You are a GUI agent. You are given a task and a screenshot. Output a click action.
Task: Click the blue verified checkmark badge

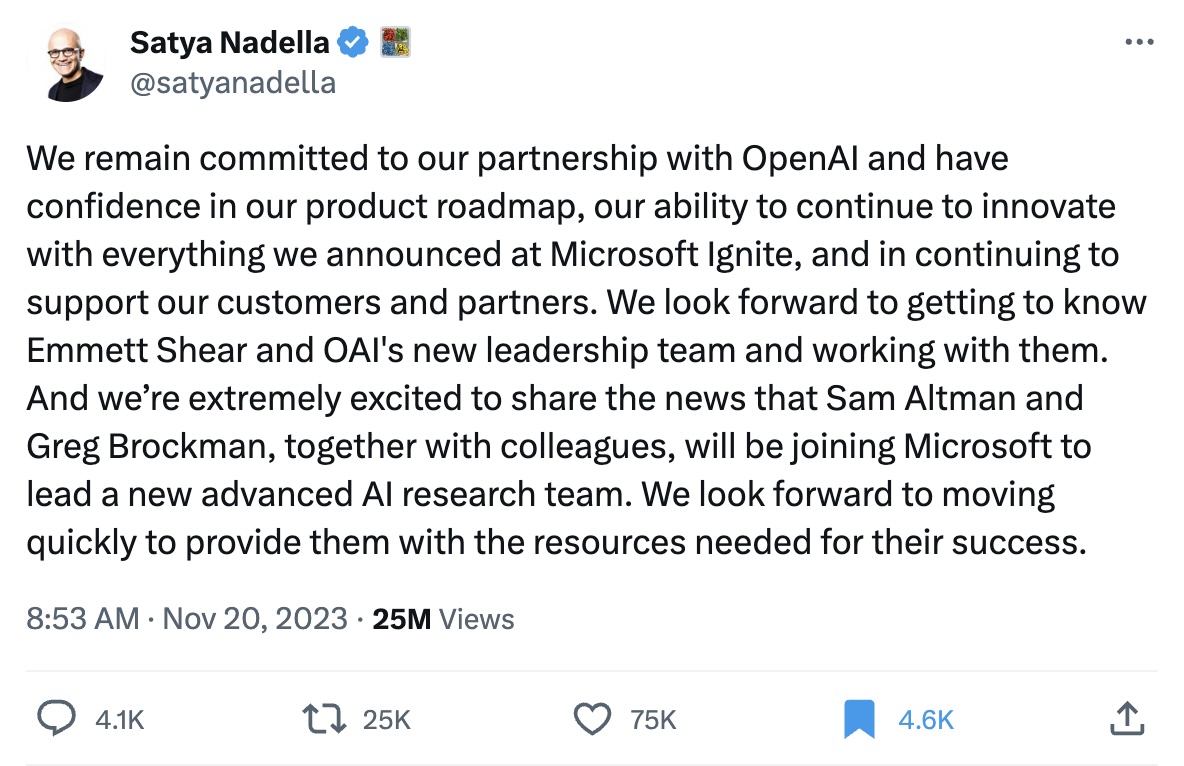(x=355, y=43)
